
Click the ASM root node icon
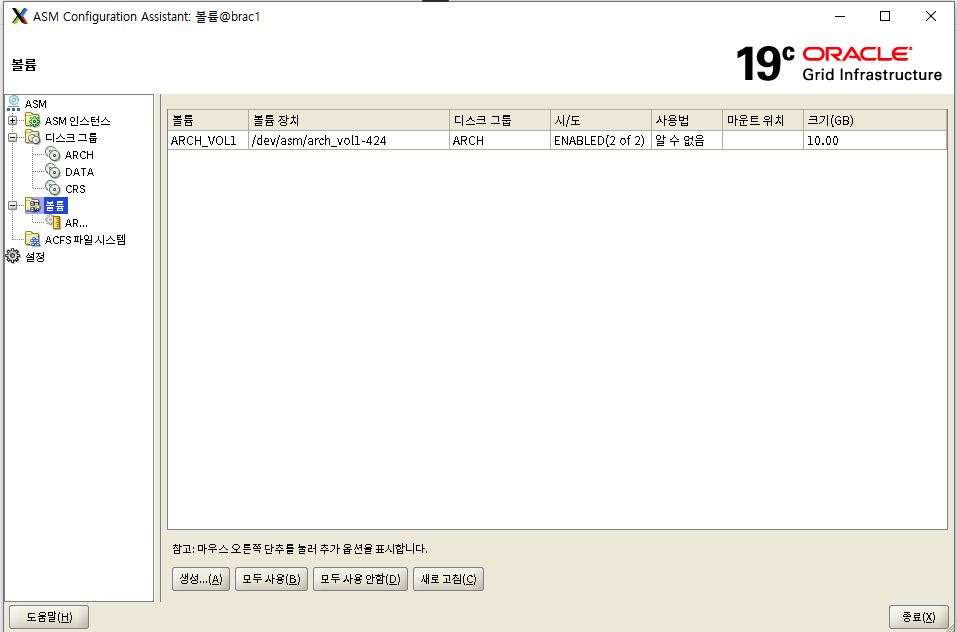pyautogui.click(x=13, y=103)
